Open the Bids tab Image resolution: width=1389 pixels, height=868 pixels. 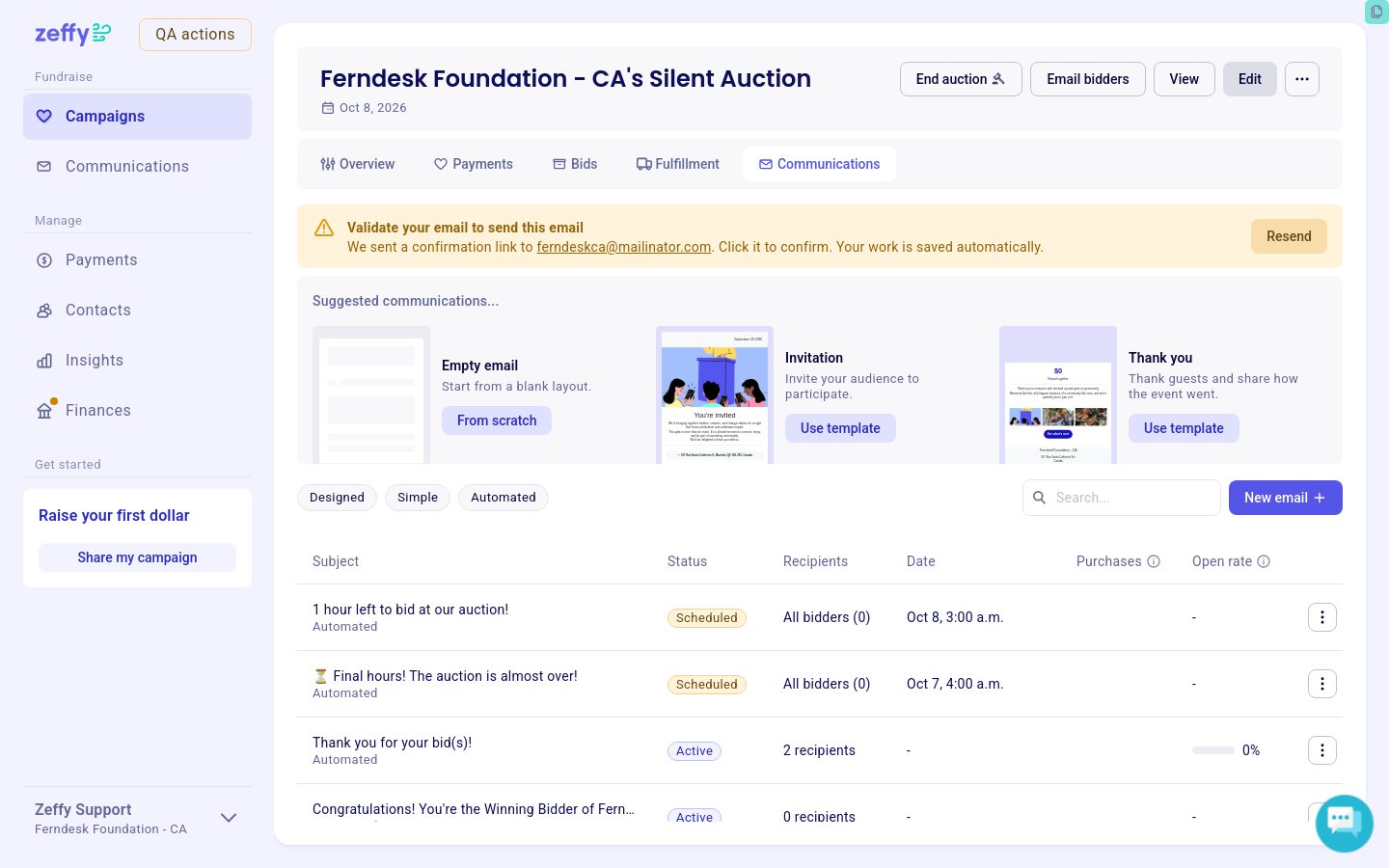(x=575, y=164)
